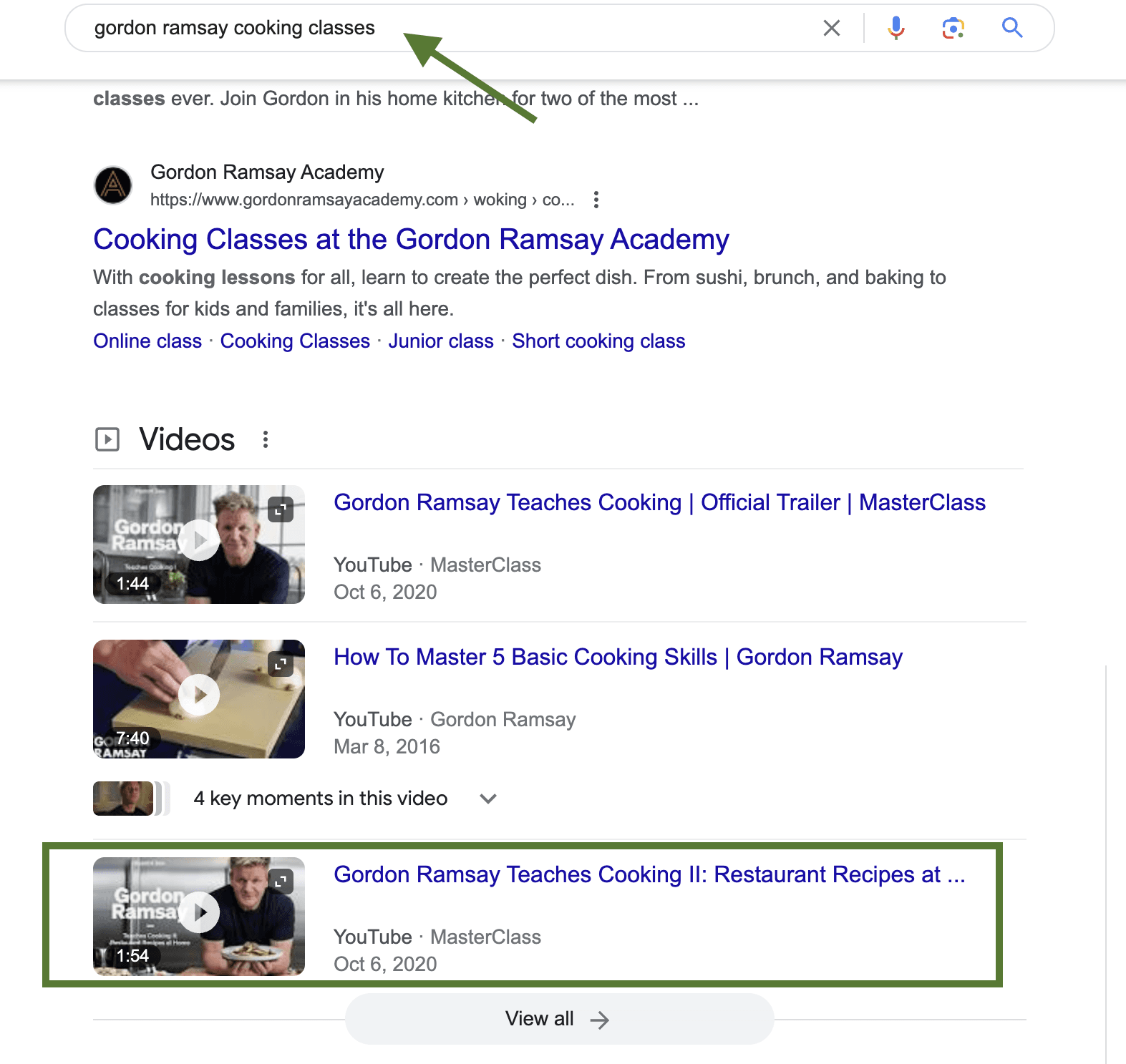
Task: Open the three-dot menu next to Videos heading
Action: point(266,439)
